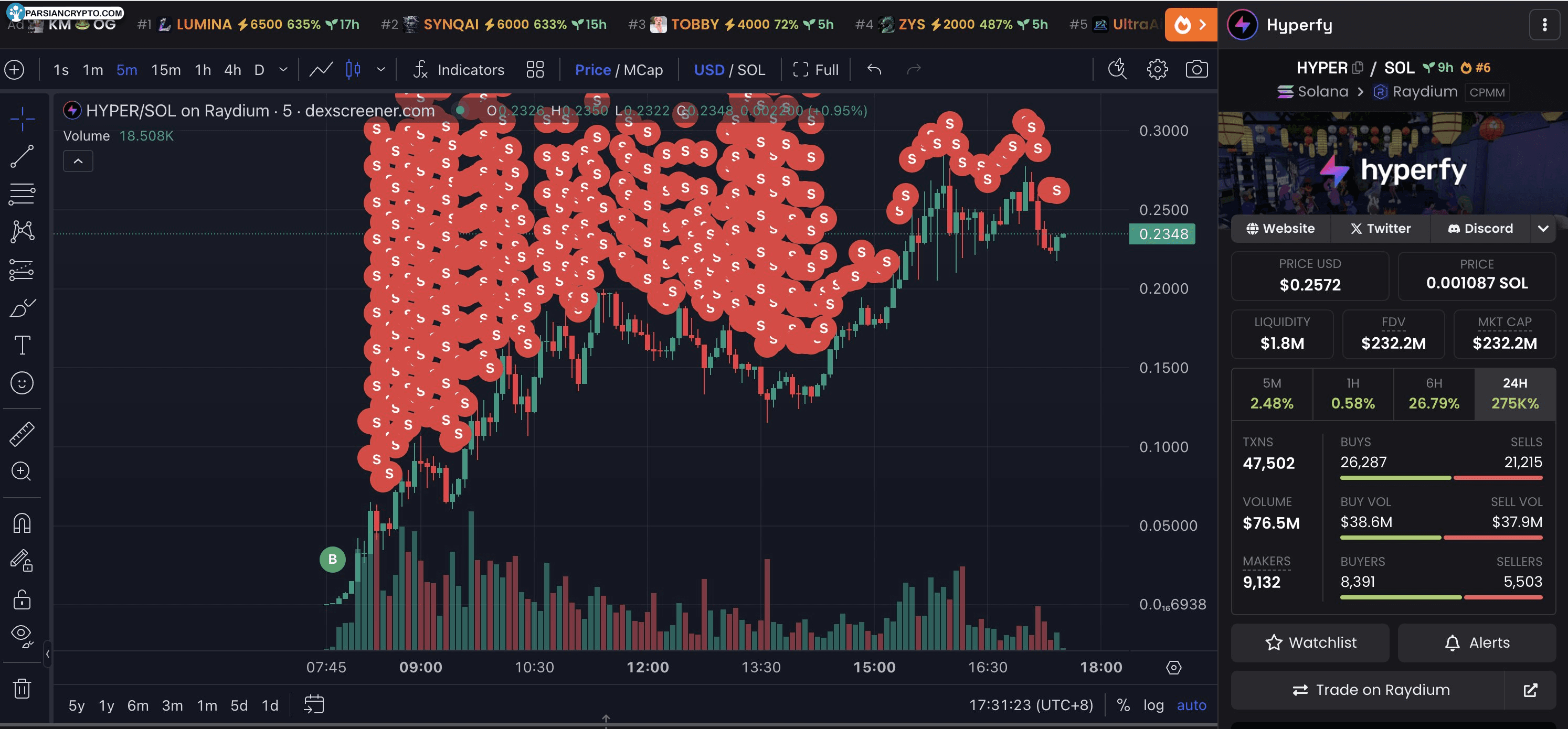Toggle magnet mode
This screenshot has width=1568, height=729.
[x=22, y=523]
